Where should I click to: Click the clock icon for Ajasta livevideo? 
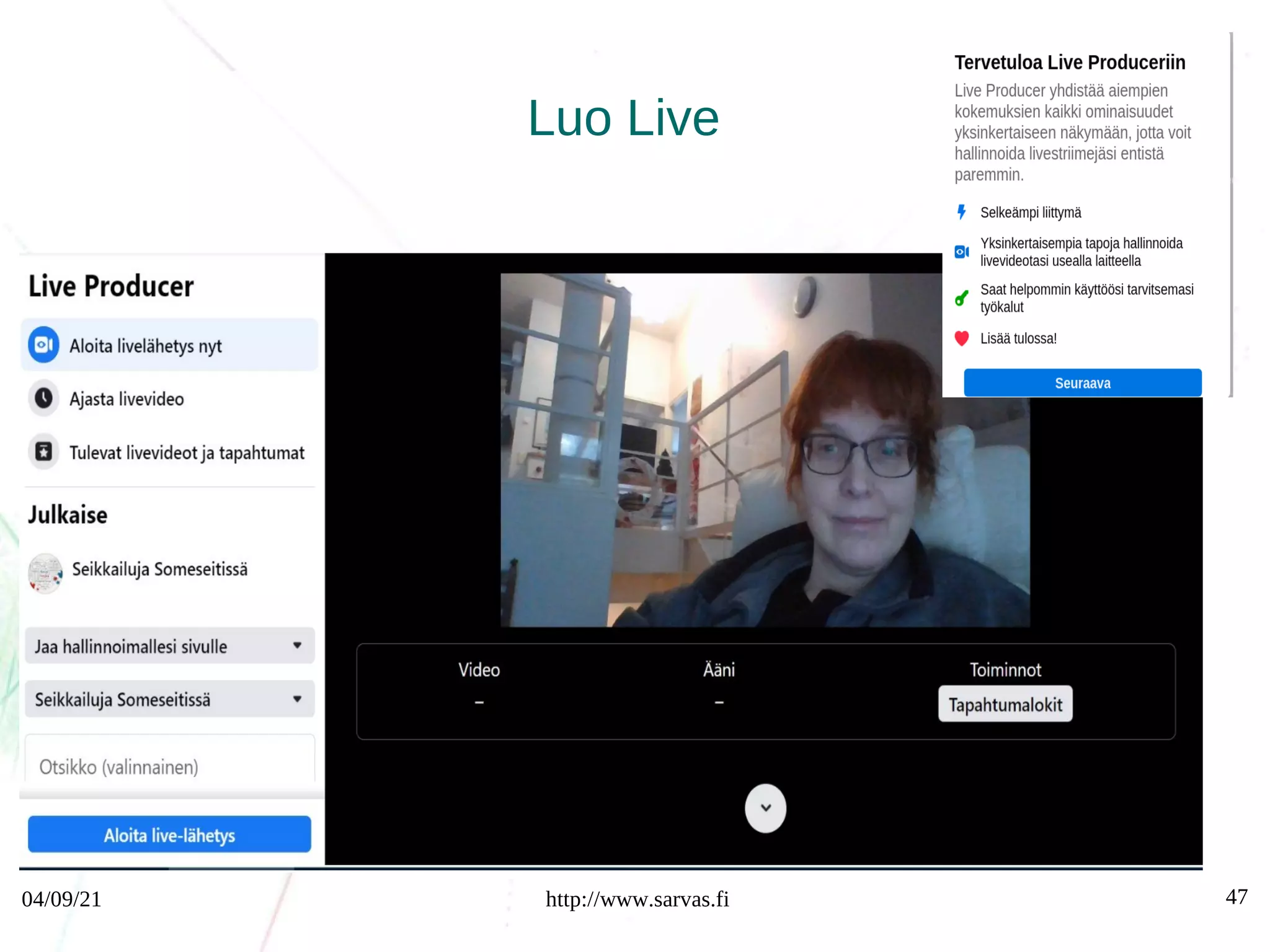[43, 398]
